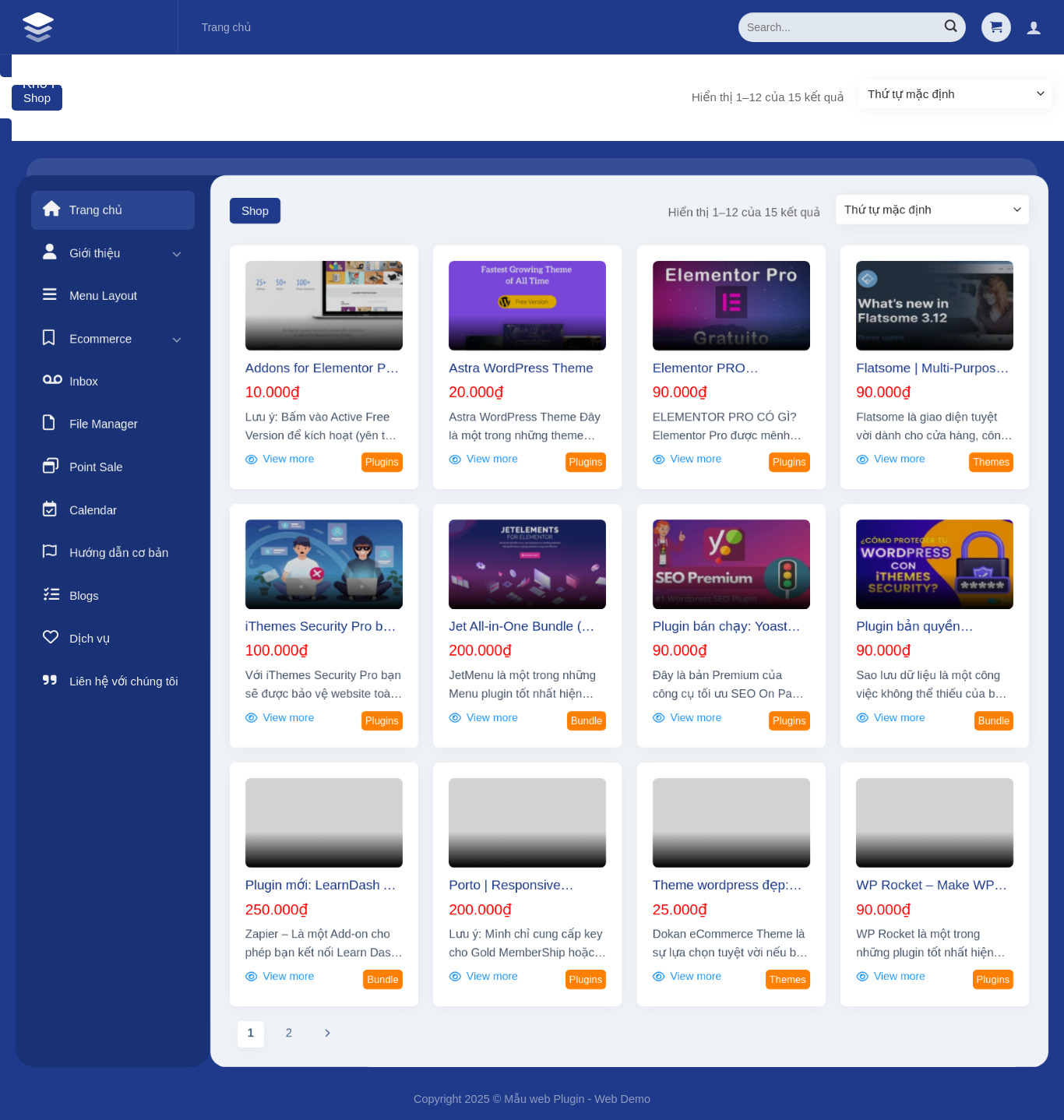Click Themes tag on Theme wordpress đẹp card
The image size is (1064, 1120).
(x=787, y=980)
